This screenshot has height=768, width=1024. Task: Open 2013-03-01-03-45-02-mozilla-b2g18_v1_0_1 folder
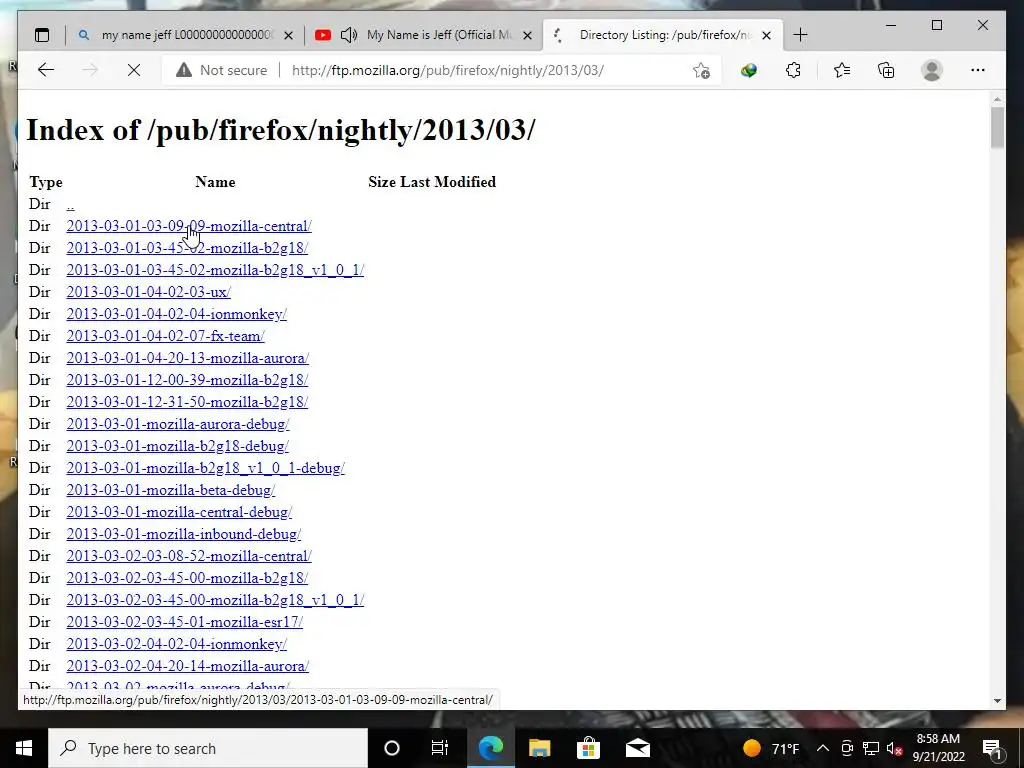click(215, 270)
